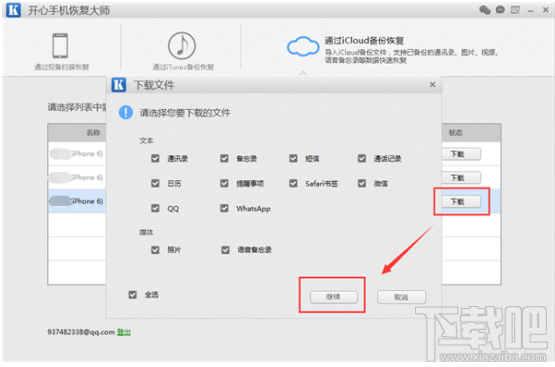Select the second iPhone 6 backup row

(x=77, y=177)
